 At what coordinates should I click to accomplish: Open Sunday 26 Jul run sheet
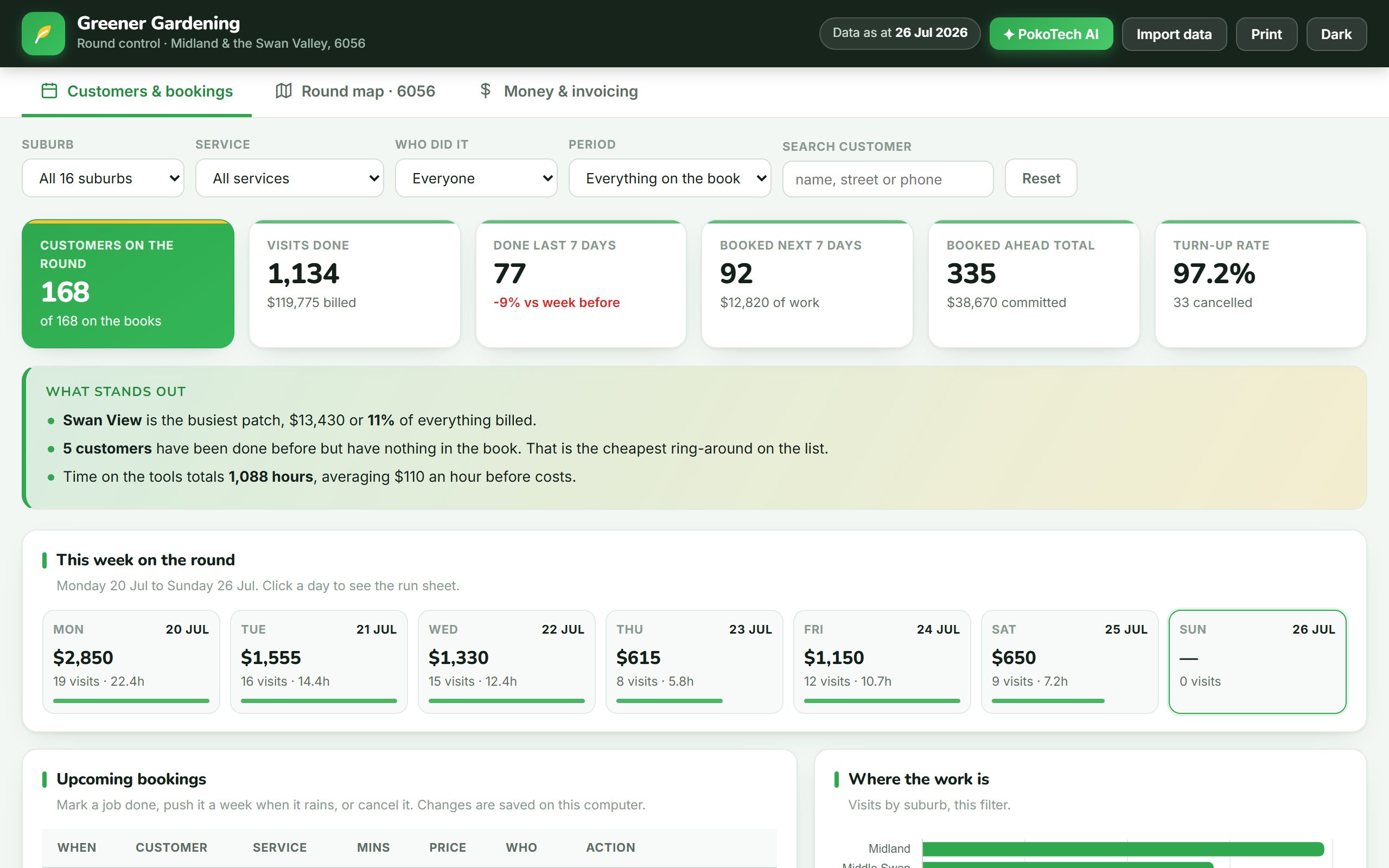pyautogui.click(x=1258, y=661)
